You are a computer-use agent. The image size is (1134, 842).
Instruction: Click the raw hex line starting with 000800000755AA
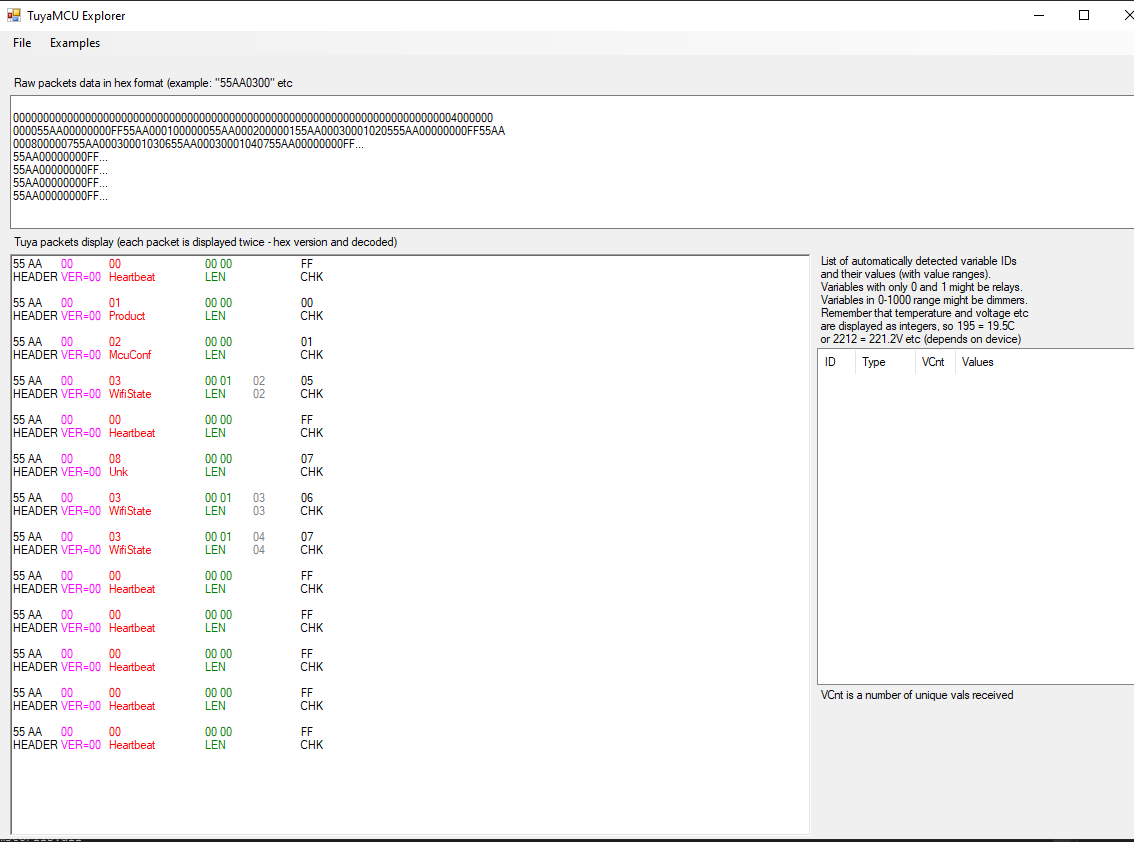click(188, 144)
